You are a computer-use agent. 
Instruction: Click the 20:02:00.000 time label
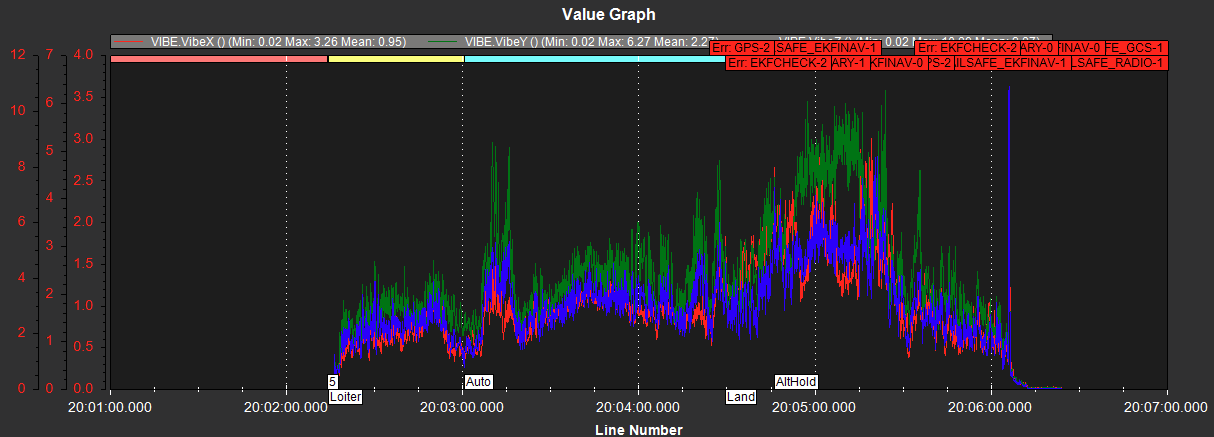[x=287, y=408]
